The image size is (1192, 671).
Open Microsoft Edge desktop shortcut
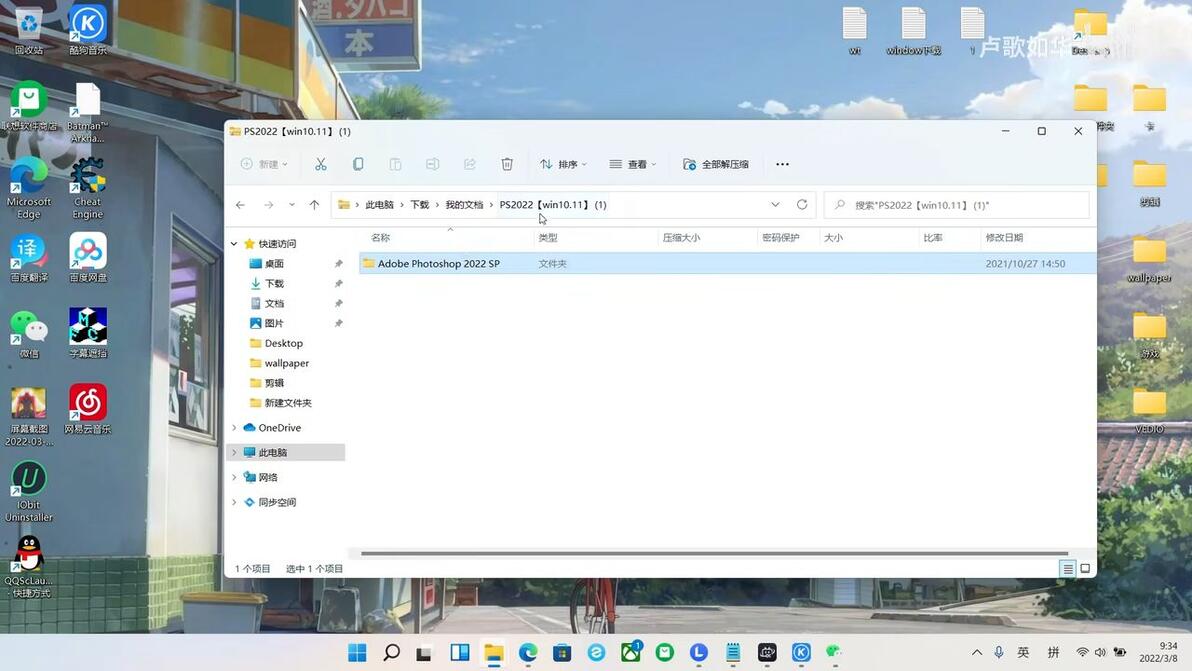pos(29,189)
